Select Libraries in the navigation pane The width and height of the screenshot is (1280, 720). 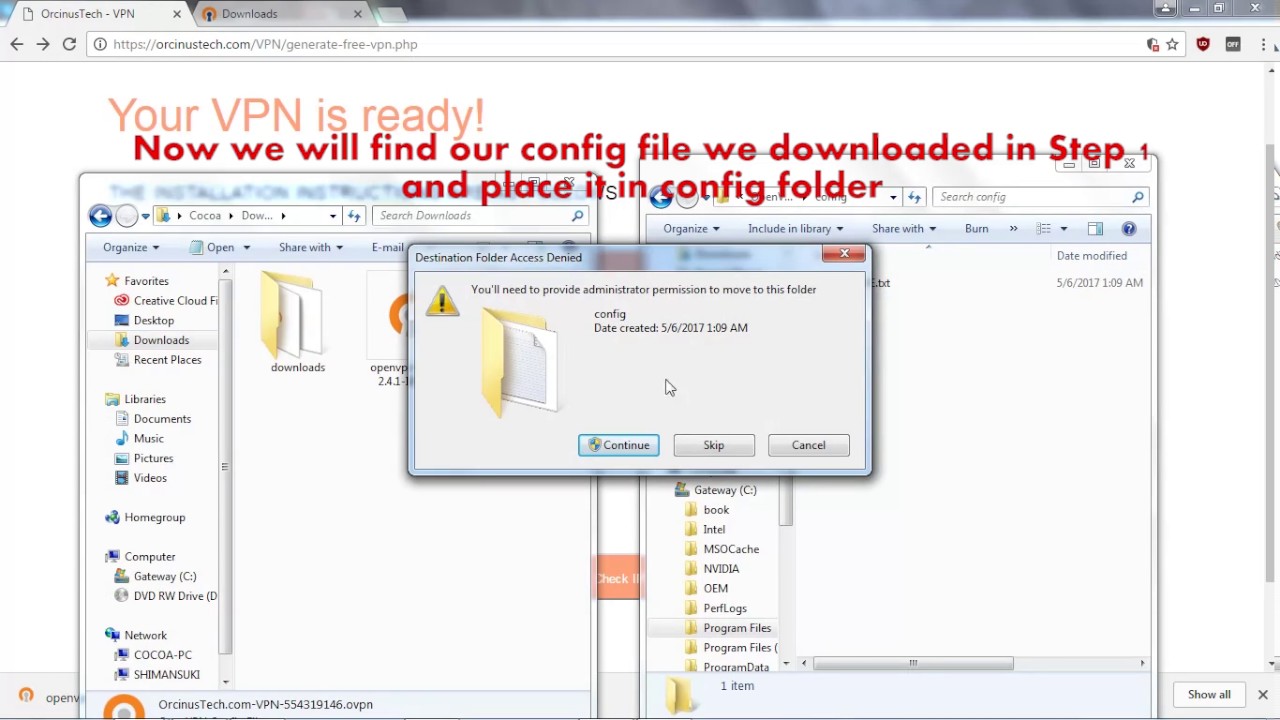145,399
